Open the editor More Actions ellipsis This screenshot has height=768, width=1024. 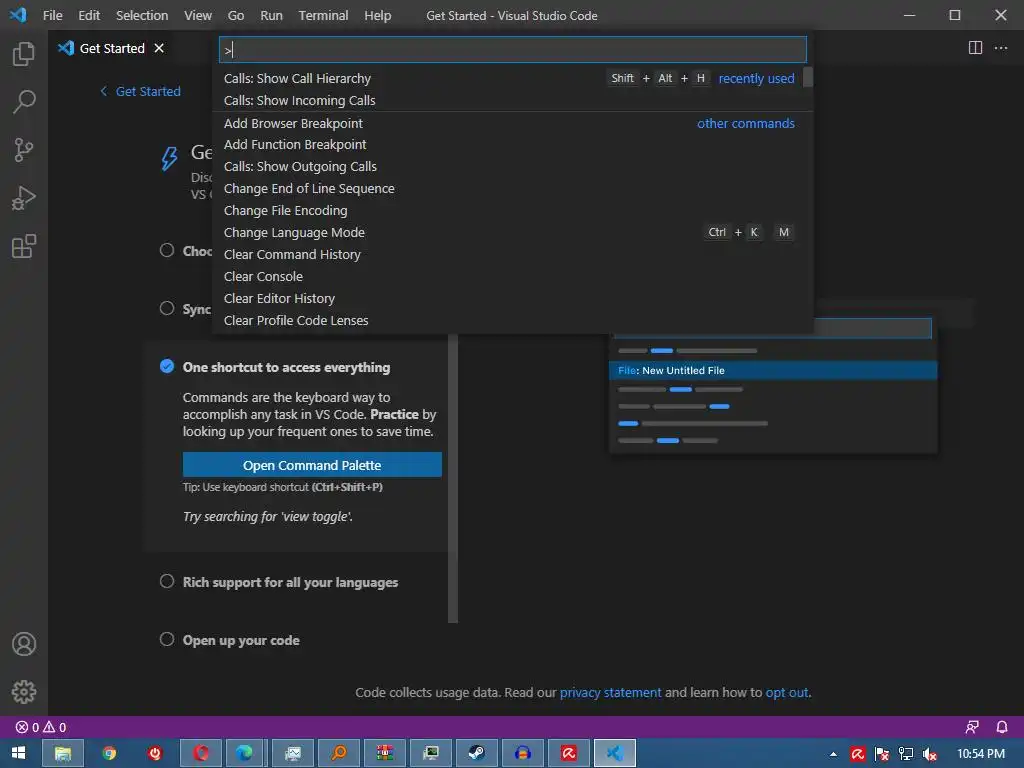pos(1000,48)
